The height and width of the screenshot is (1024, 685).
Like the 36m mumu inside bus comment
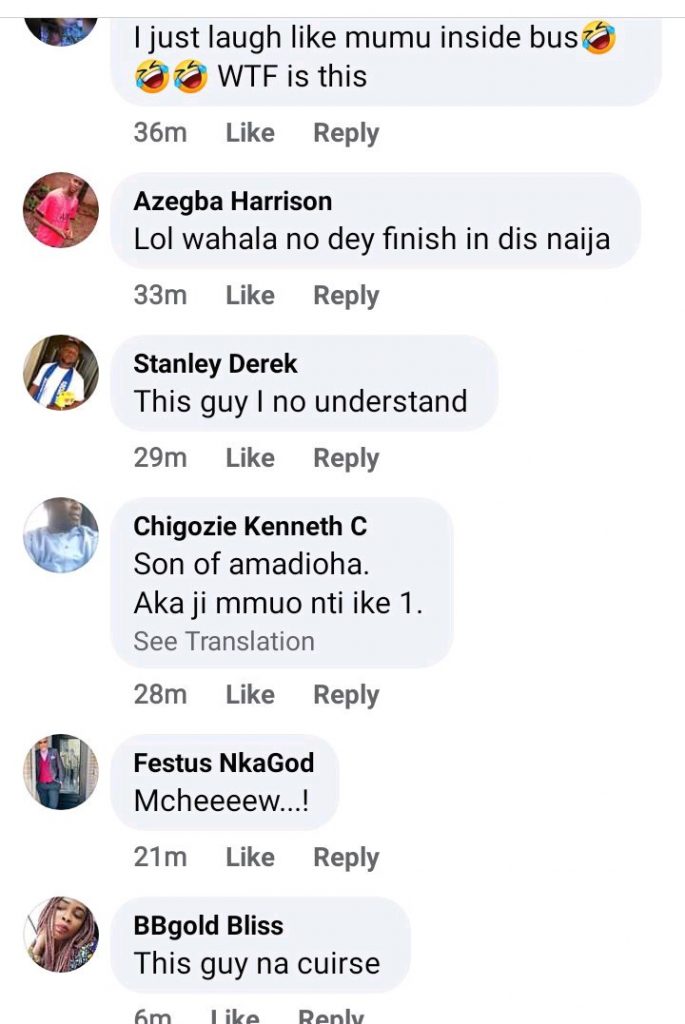(250, 133)
